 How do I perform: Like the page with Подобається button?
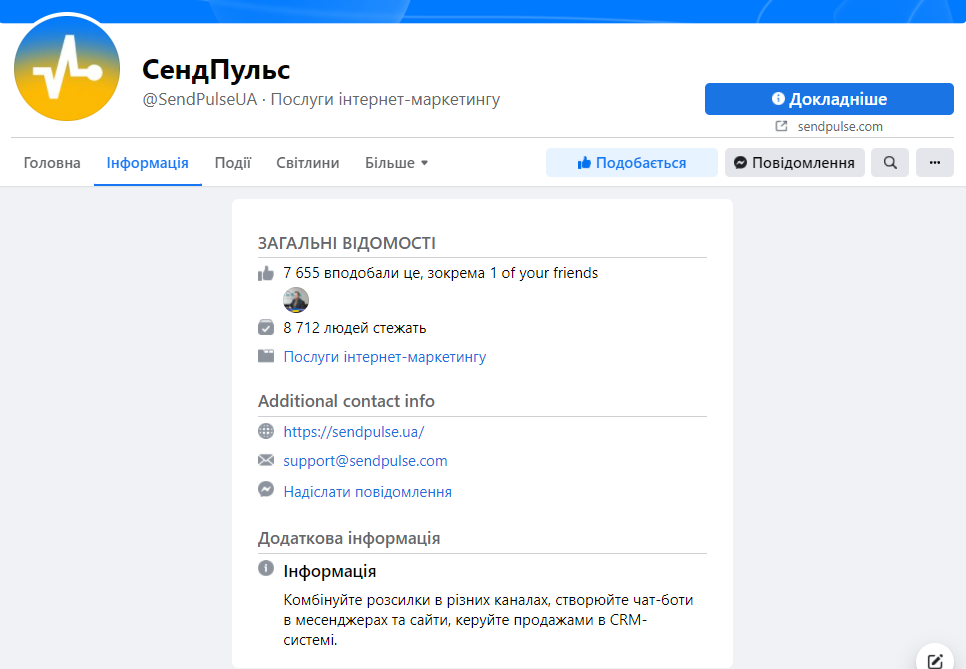(631, 163)
